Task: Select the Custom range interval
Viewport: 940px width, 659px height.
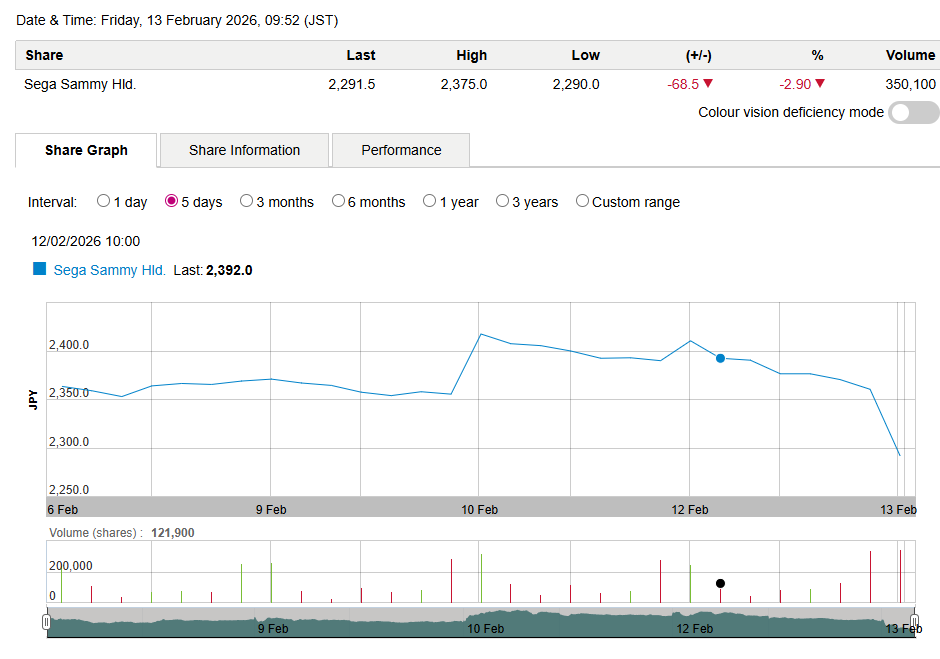Action: pyautogui.click(x=582, y=201)
